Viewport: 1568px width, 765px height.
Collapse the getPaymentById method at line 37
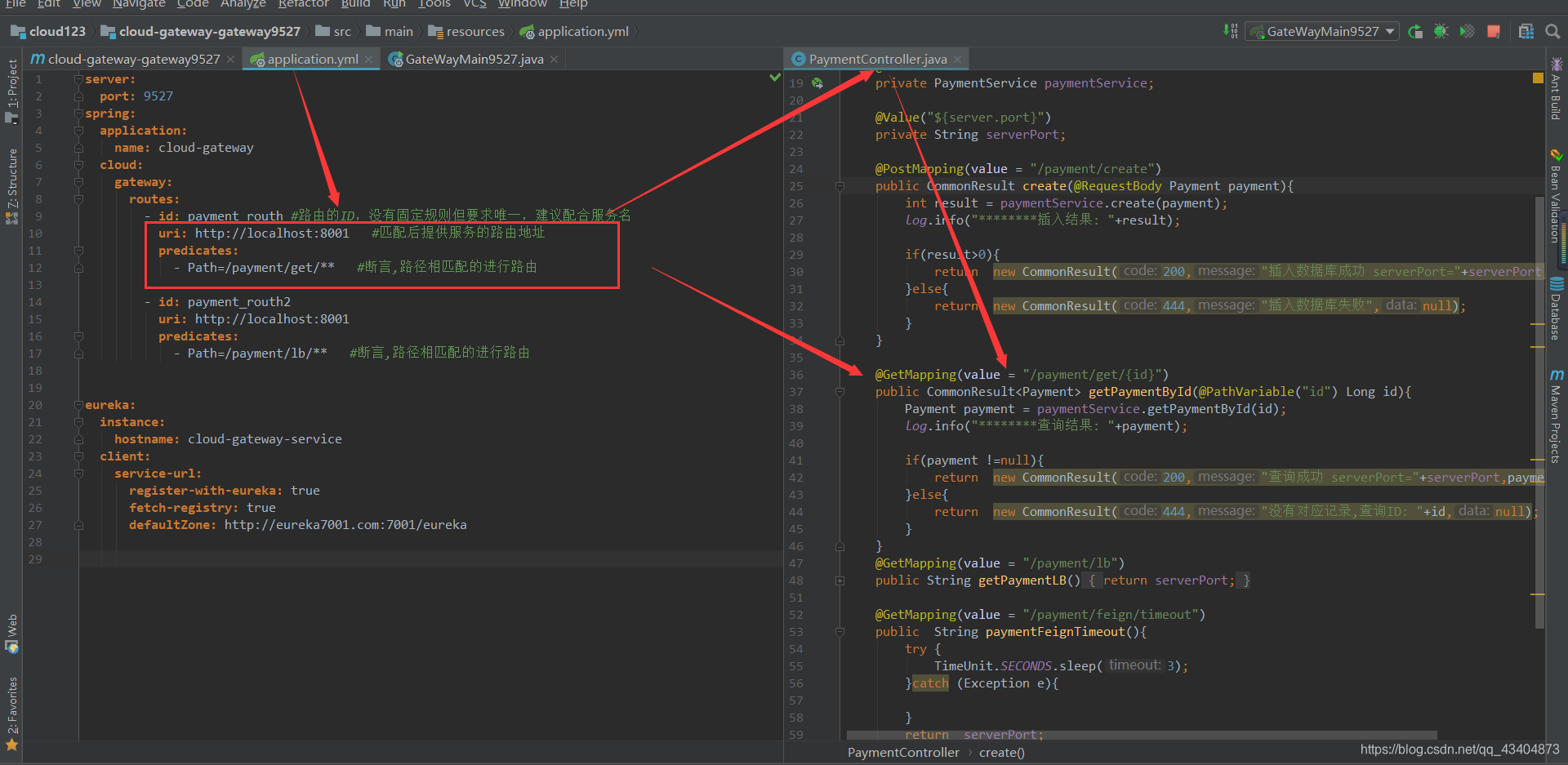pos(840,392)
